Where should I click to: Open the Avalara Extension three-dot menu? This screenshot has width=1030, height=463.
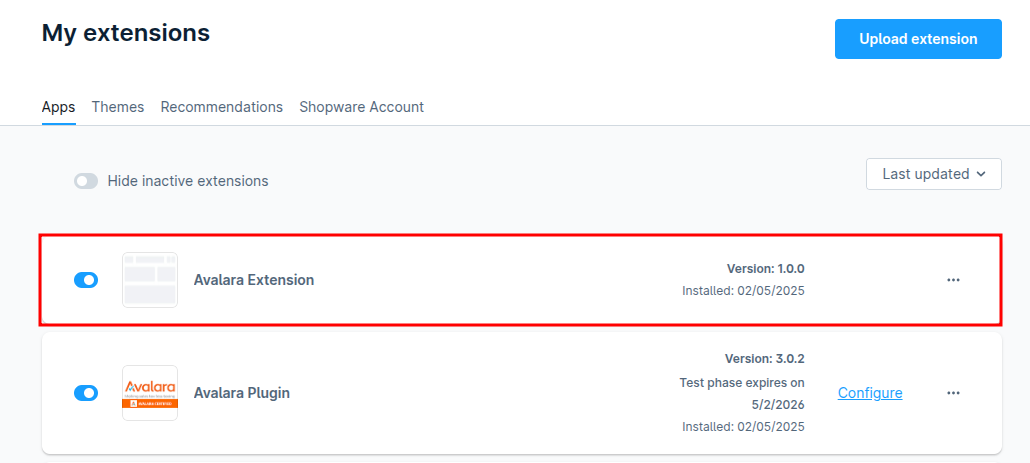click(953, 280)
